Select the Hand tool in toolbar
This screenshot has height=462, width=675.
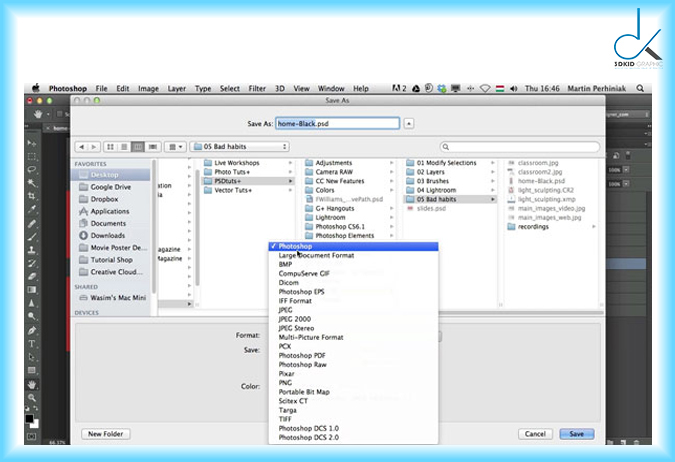point(31,384)
